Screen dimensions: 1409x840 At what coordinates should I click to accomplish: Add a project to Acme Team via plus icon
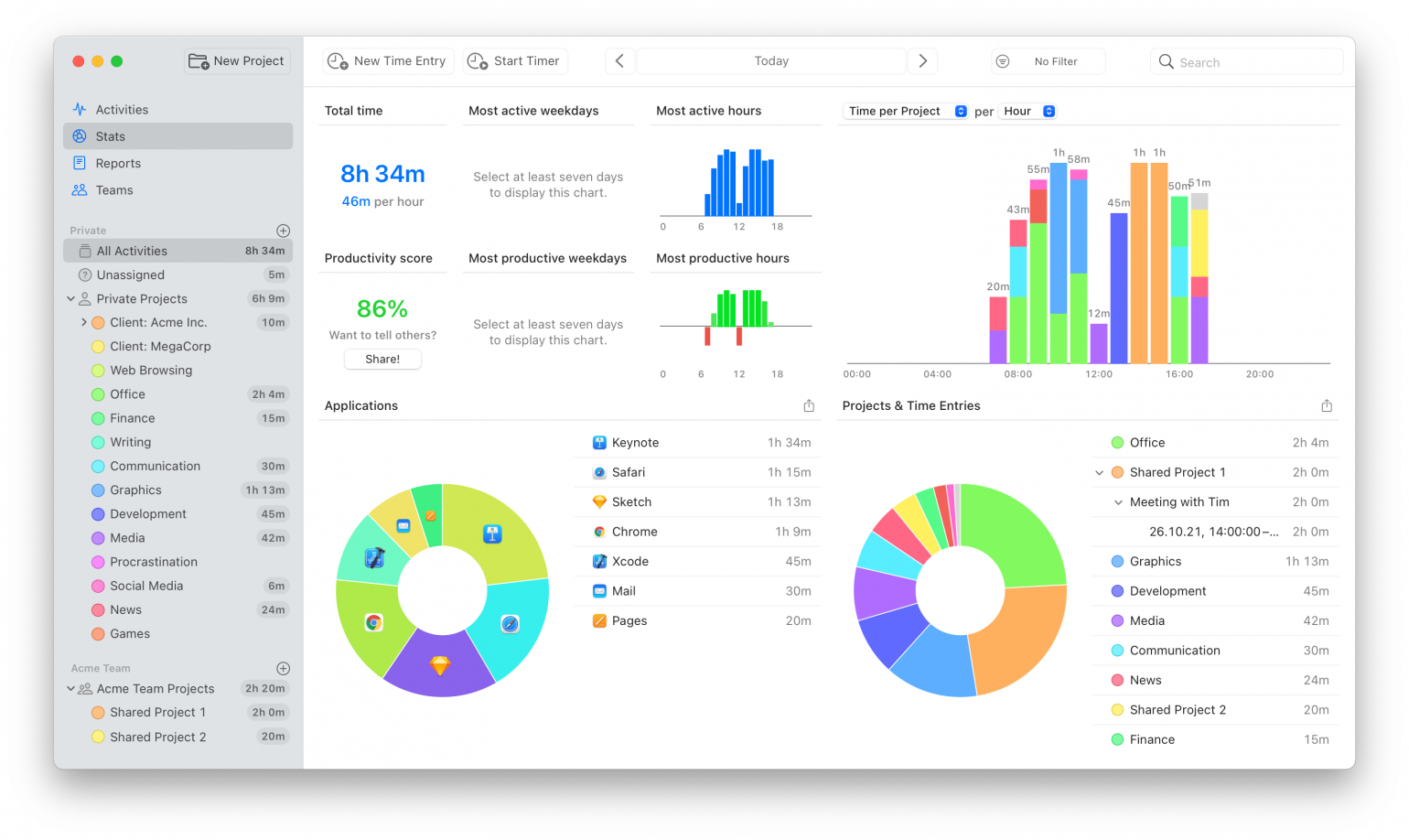[x=284, y=668]
